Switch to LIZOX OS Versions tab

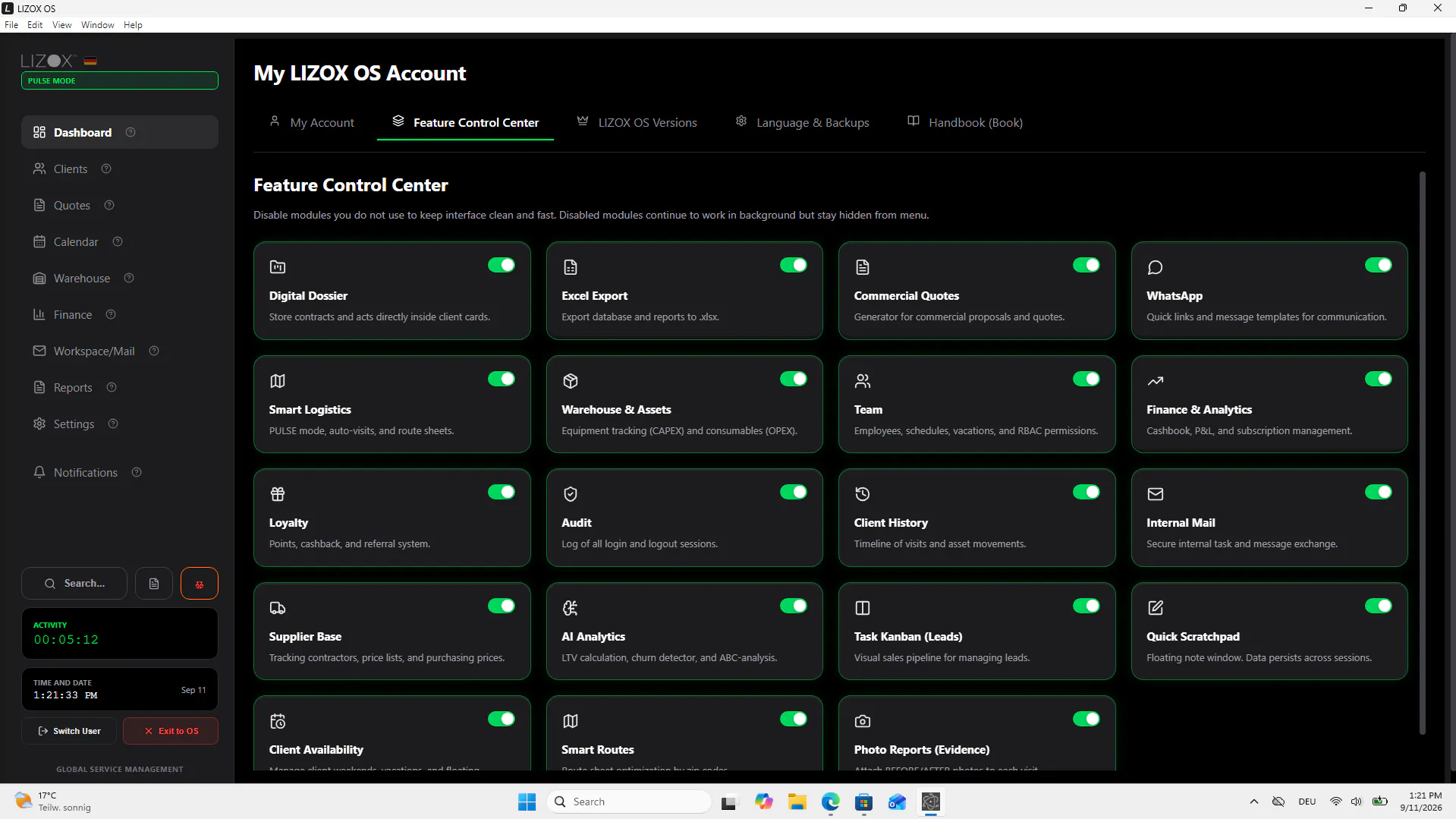tap(637, 122)
